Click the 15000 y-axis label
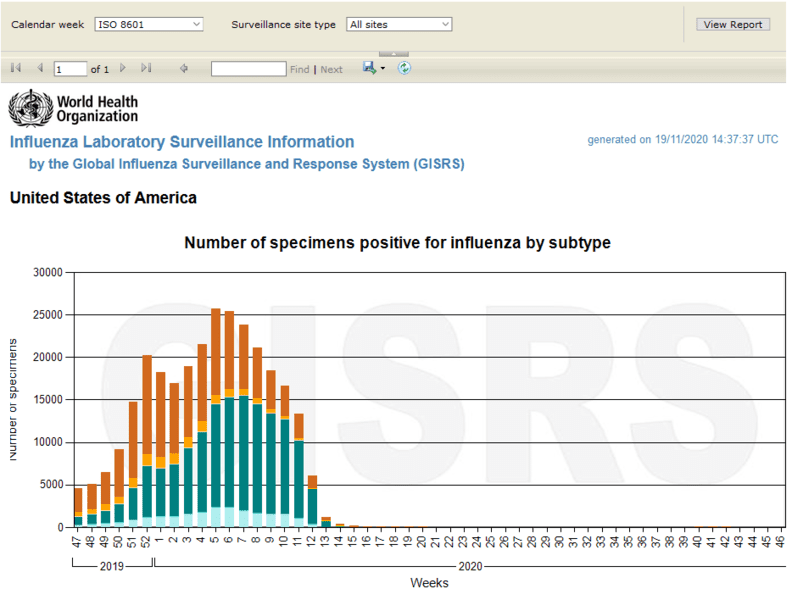This screenshot has width=792, height=600. (x=48, y=400)
